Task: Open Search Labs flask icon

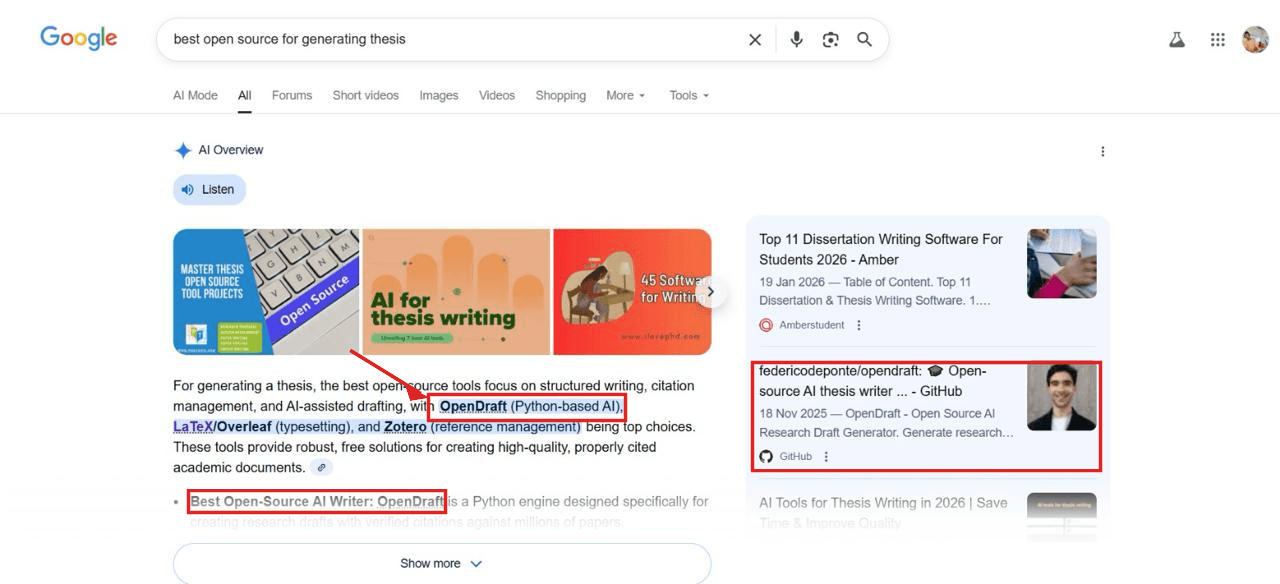Action: [1177, 40]
